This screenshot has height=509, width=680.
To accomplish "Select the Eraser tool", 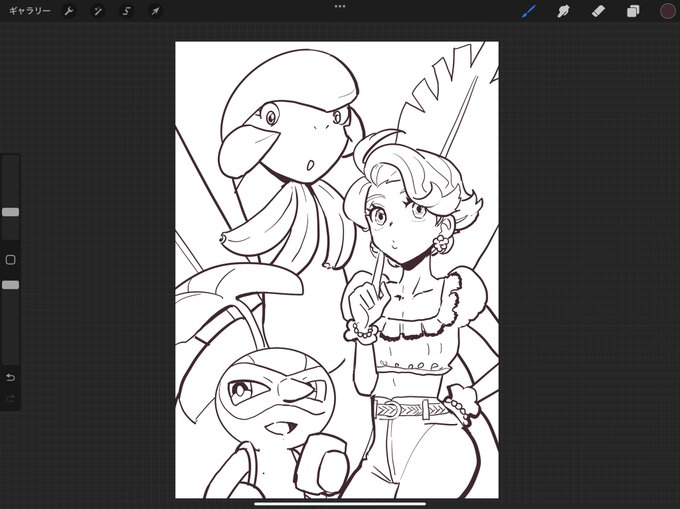I will pos(598,11).
